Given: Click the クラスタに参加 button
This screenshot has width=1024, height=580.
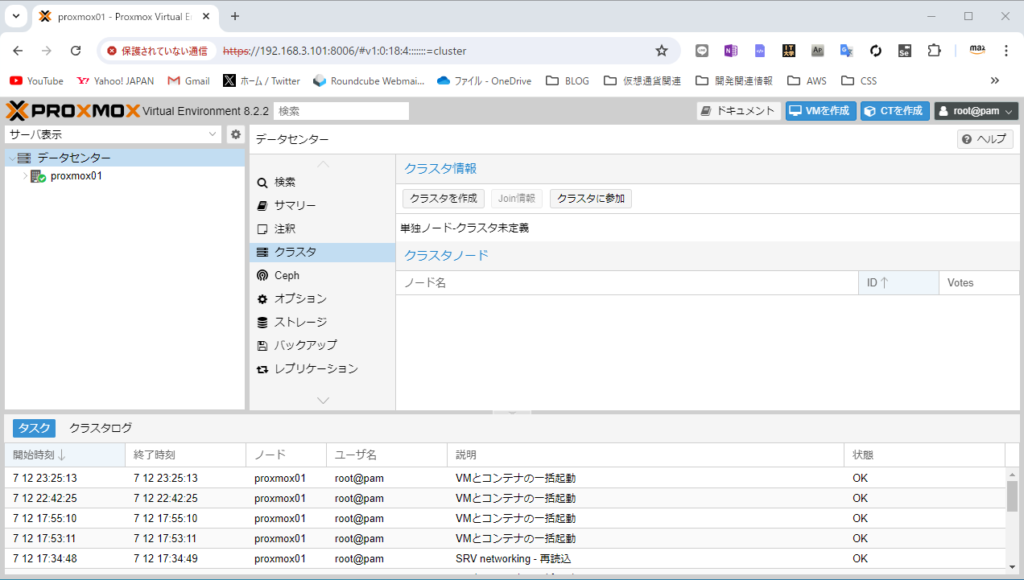Looking at the screenshot, I should 590,199.
